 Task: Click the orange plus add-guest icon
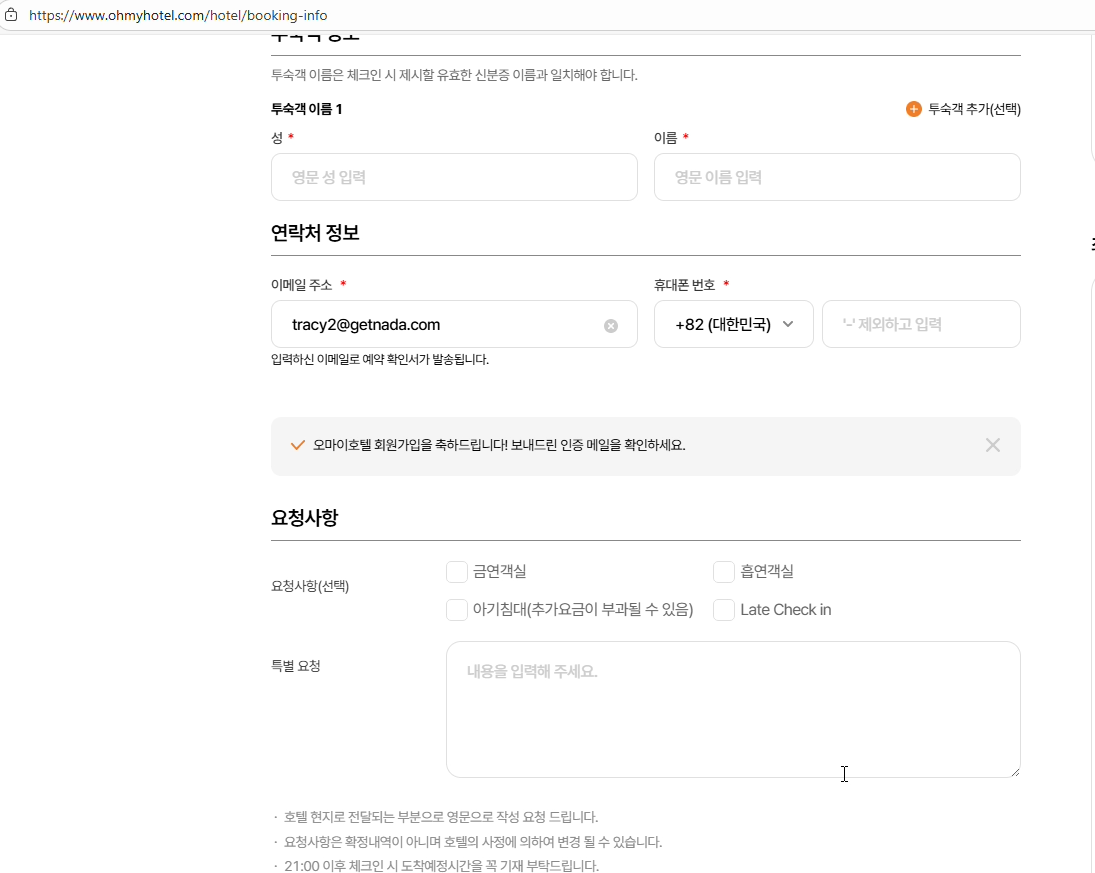[x=913, y=109]
